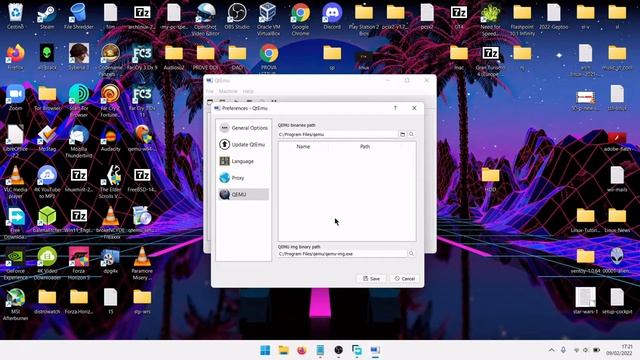
Task: Select The Elder Scrolls desktop shortcut
Action: click(x=110, y=182)
